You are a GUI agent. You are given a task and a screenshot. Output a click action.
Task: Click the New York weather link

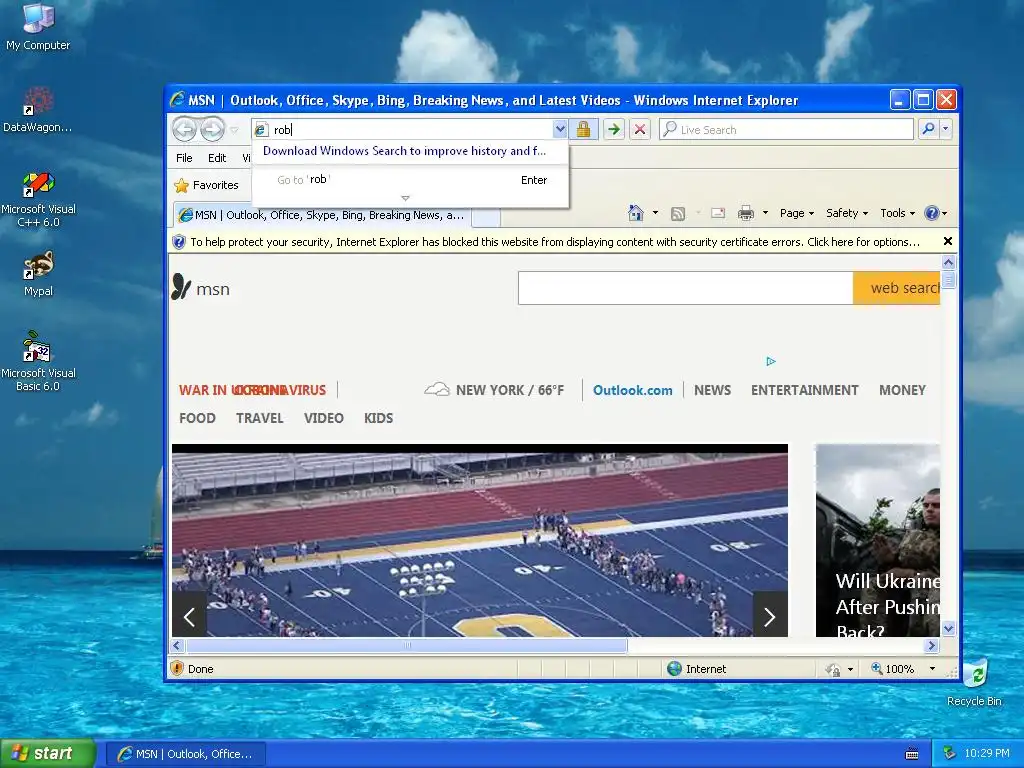[x=494, y=390]
